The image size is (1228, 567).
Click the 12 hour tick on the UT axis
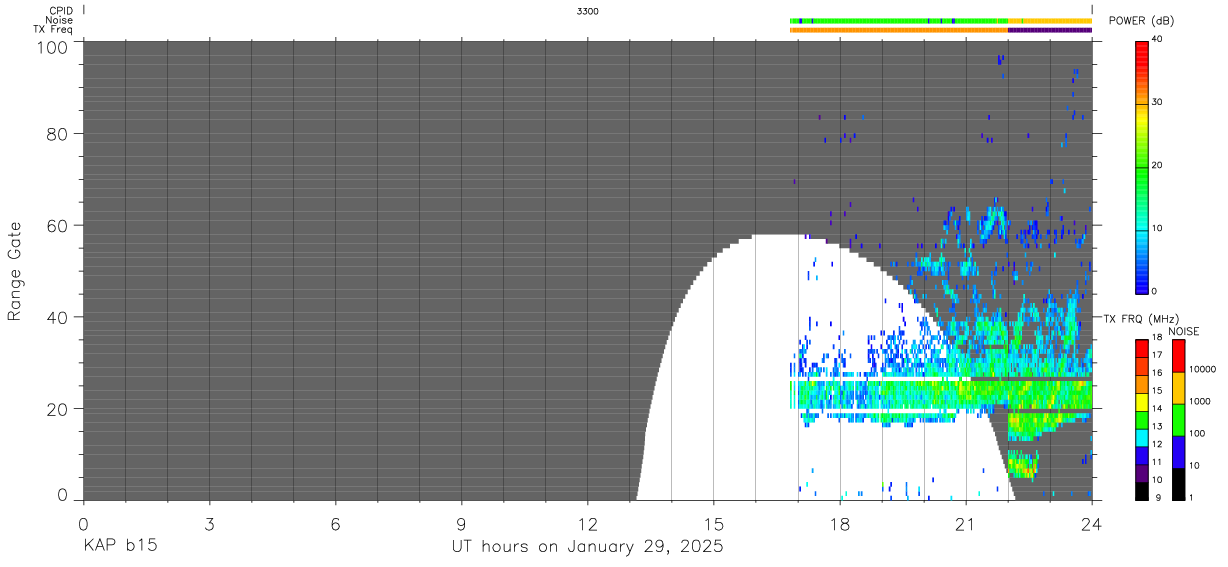587,524
